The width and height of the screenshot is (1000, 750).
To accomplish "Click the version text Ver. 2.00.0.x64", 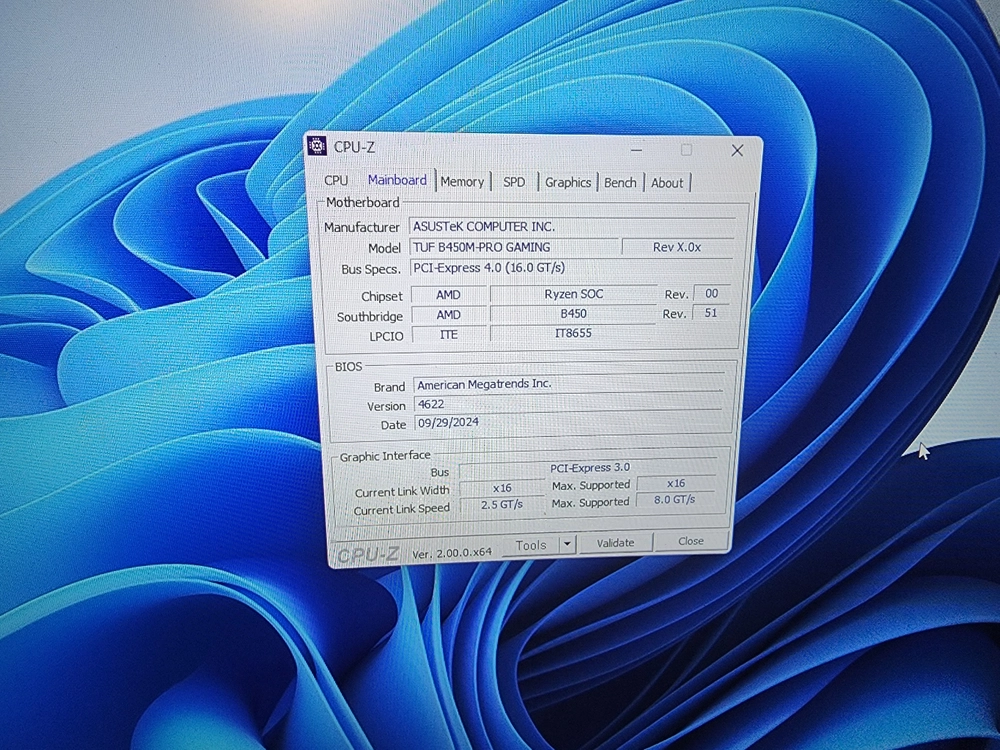I will pos(452,554).
